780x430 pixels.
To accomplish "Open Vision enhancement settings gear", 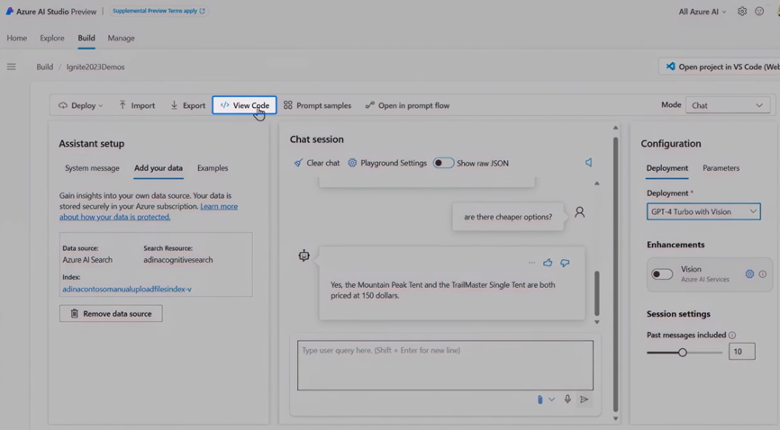I will pos(750,274).
